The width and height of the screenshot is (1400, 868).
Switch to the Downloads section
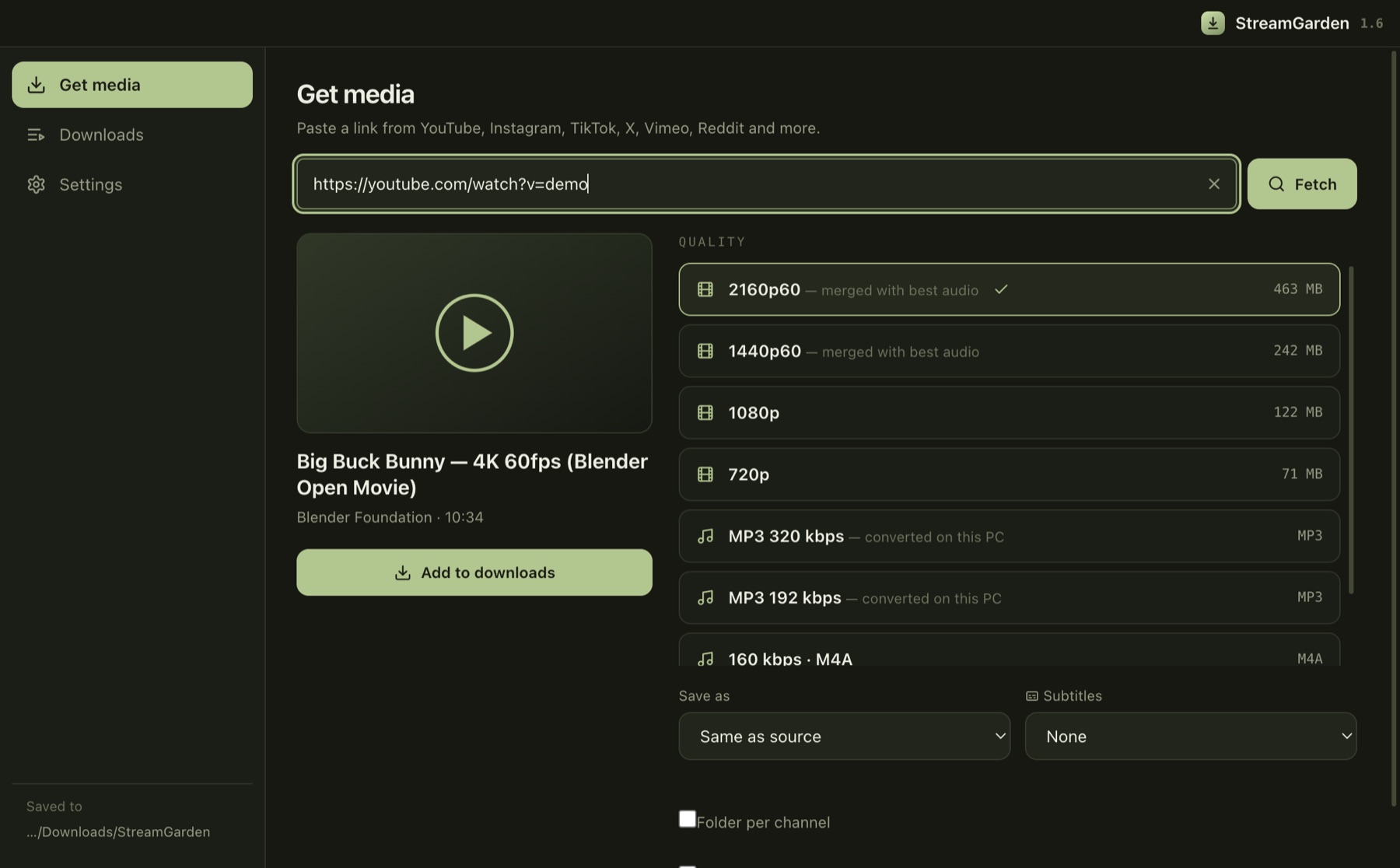pyautogui.click(x=132, y=135)
